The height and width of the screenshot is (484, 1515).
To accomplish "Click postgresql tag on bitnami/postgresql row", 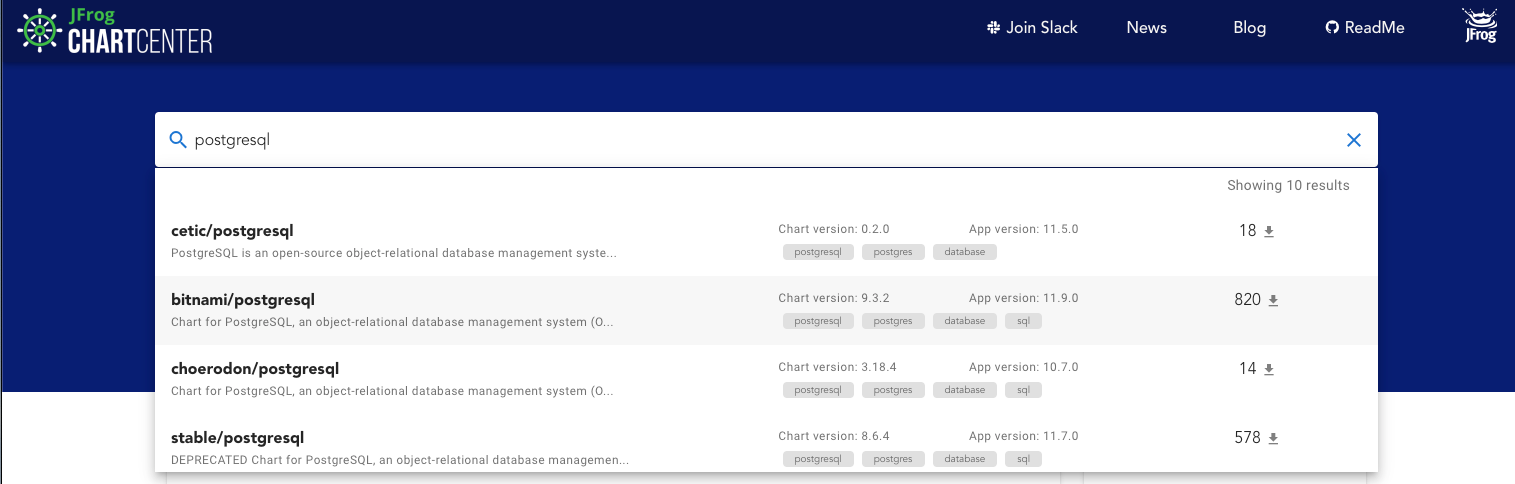I will click(818, 321).
